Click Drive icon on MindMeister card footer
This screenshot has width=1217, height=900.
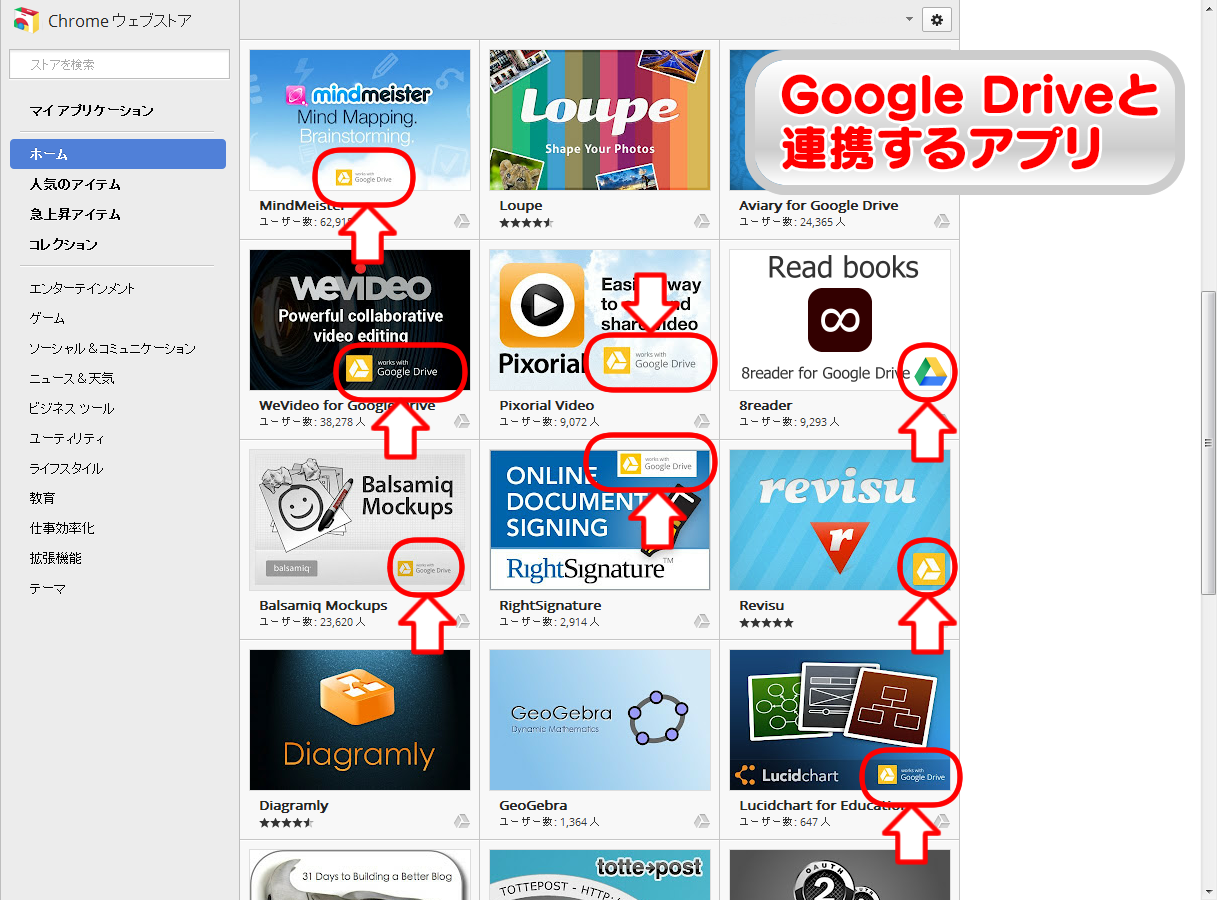click(462, 221)
